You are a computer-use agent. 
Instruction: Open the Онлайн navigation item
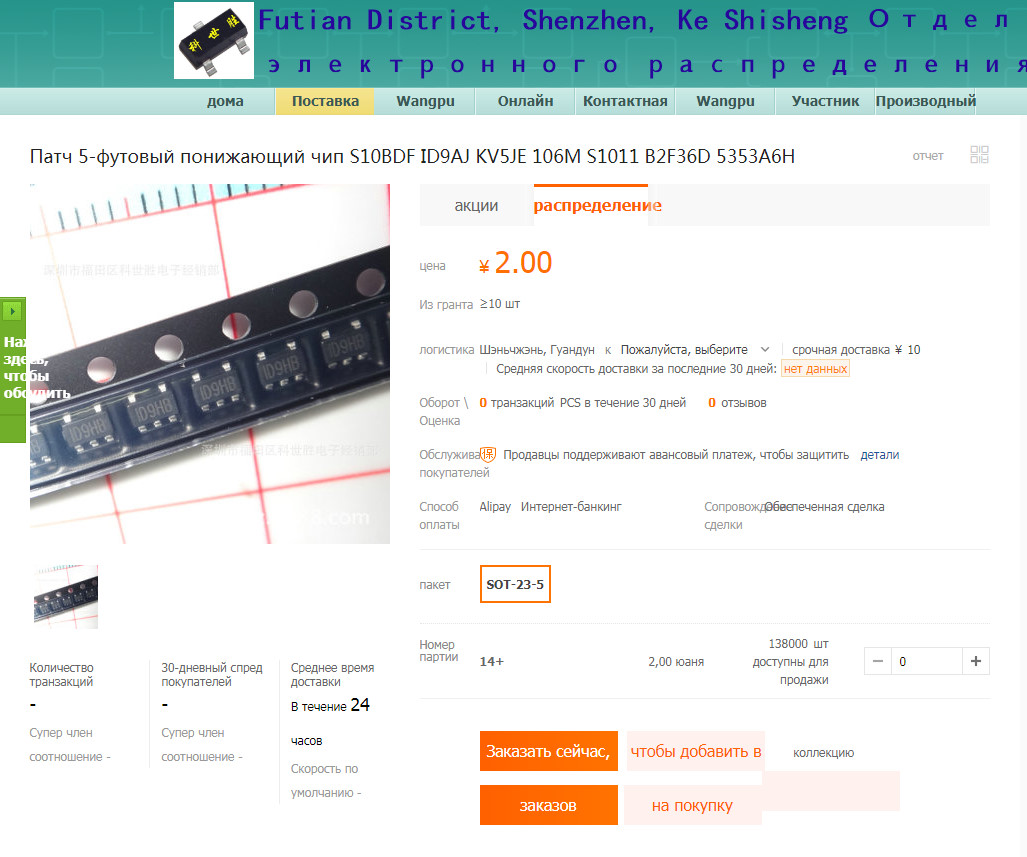tap(525, 102)
